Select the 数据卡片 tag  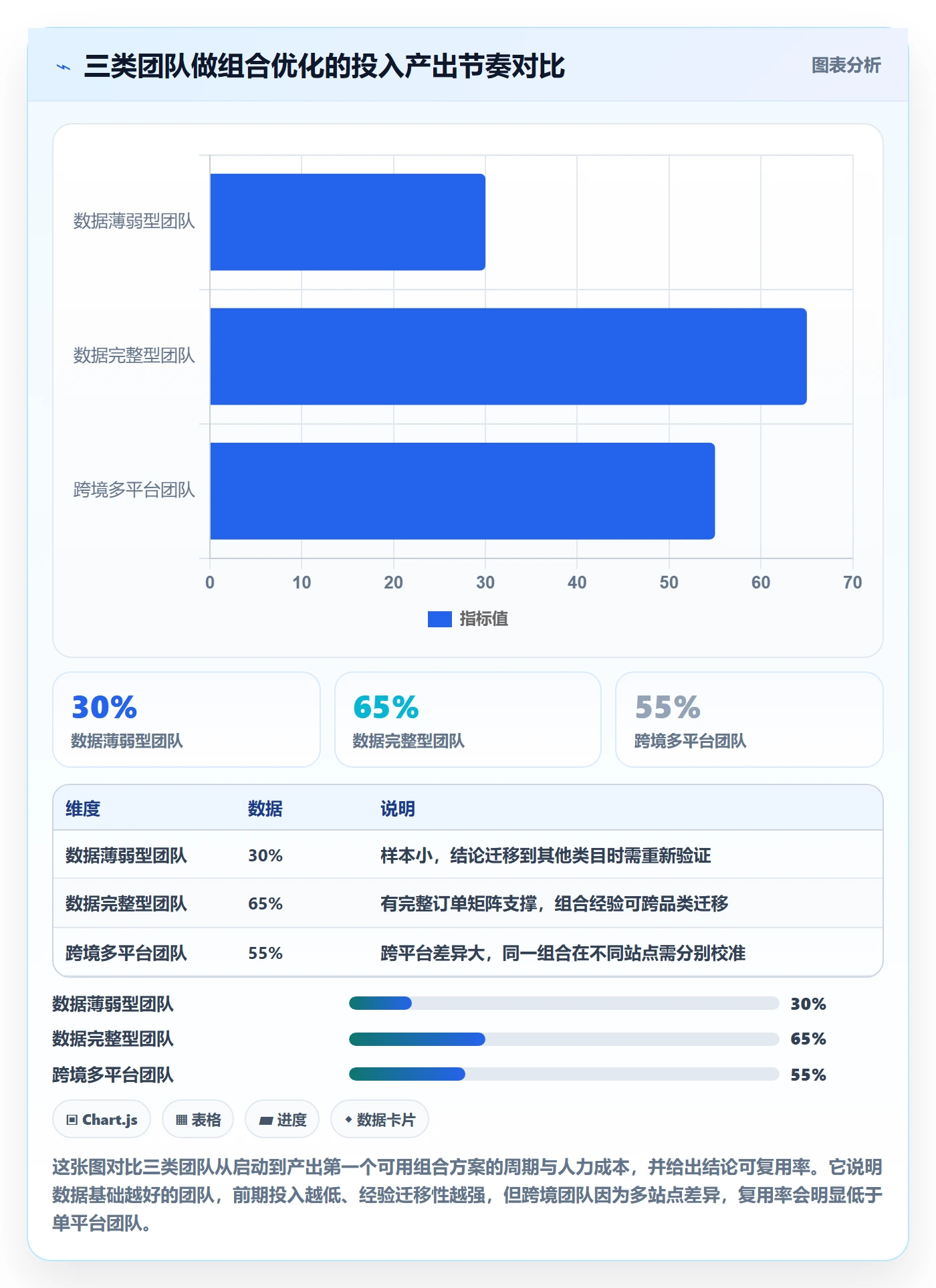click(x=380, y=1119)
